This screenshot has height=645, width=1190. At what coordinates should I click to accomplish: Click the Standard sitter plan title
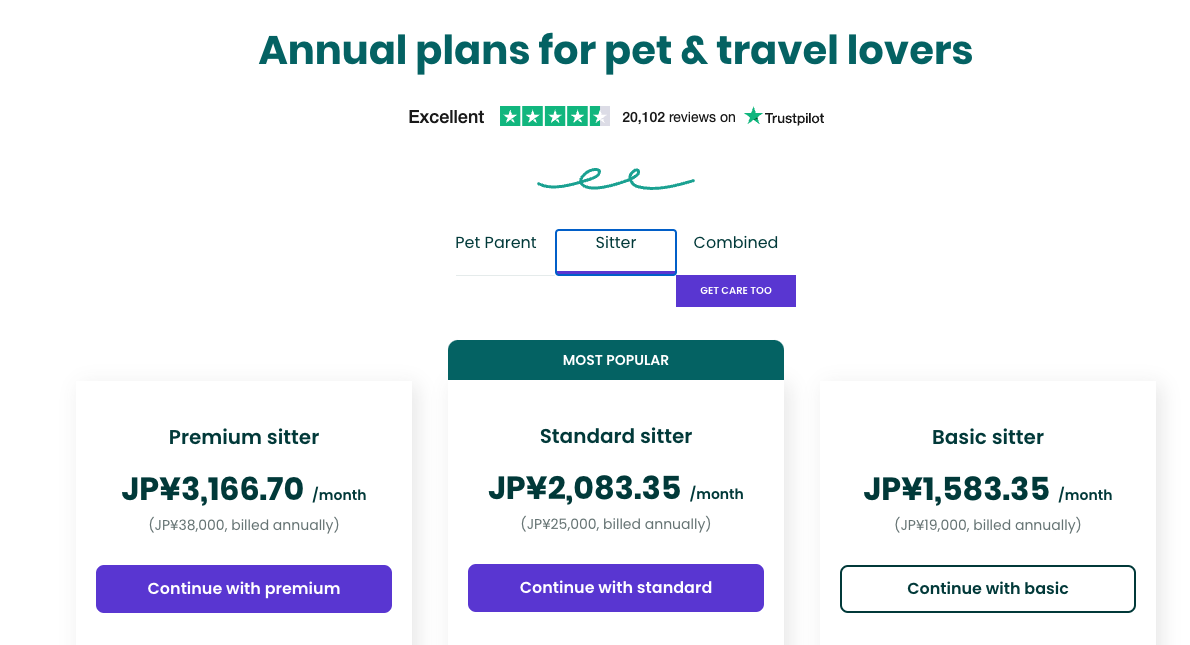coord(616,436)
